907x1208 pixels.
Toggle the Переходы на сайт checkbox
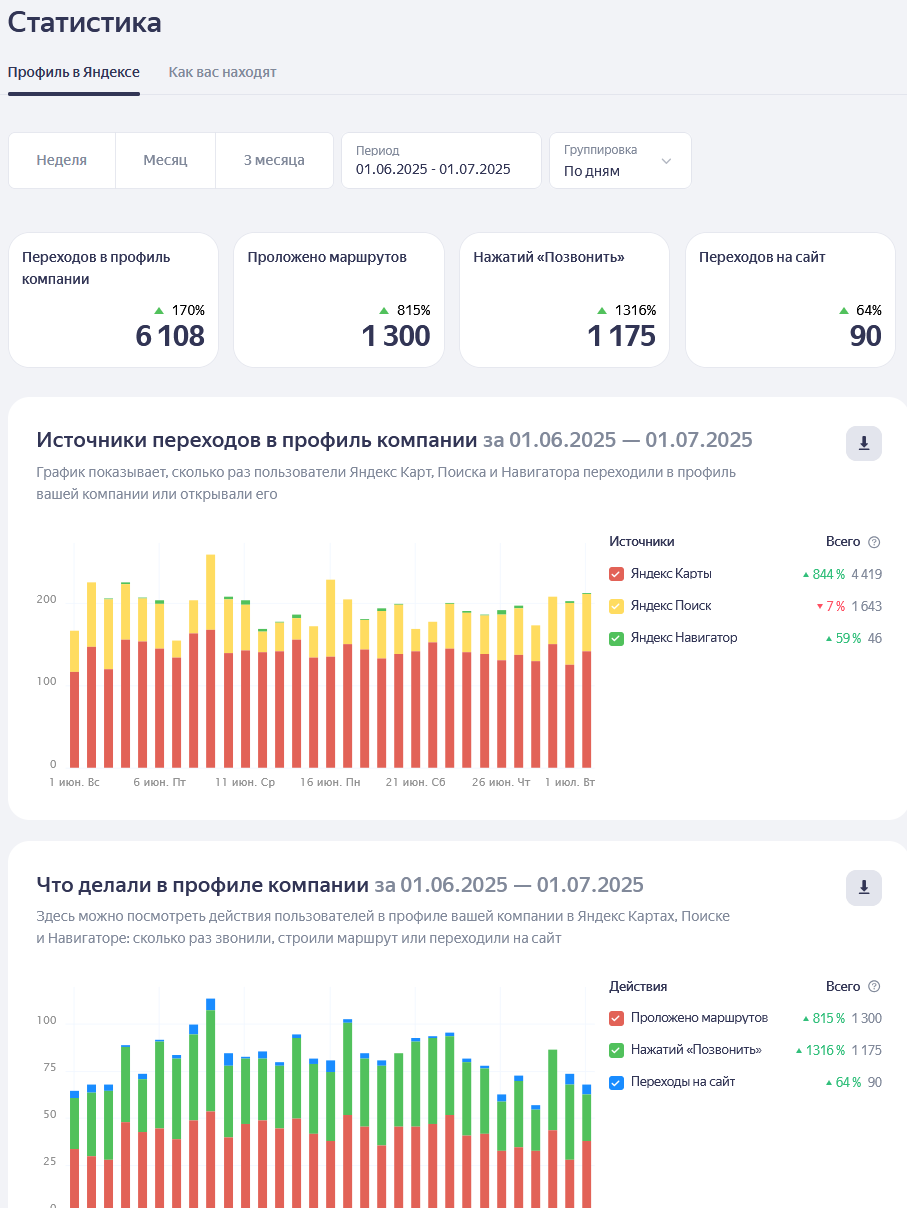616,1082
